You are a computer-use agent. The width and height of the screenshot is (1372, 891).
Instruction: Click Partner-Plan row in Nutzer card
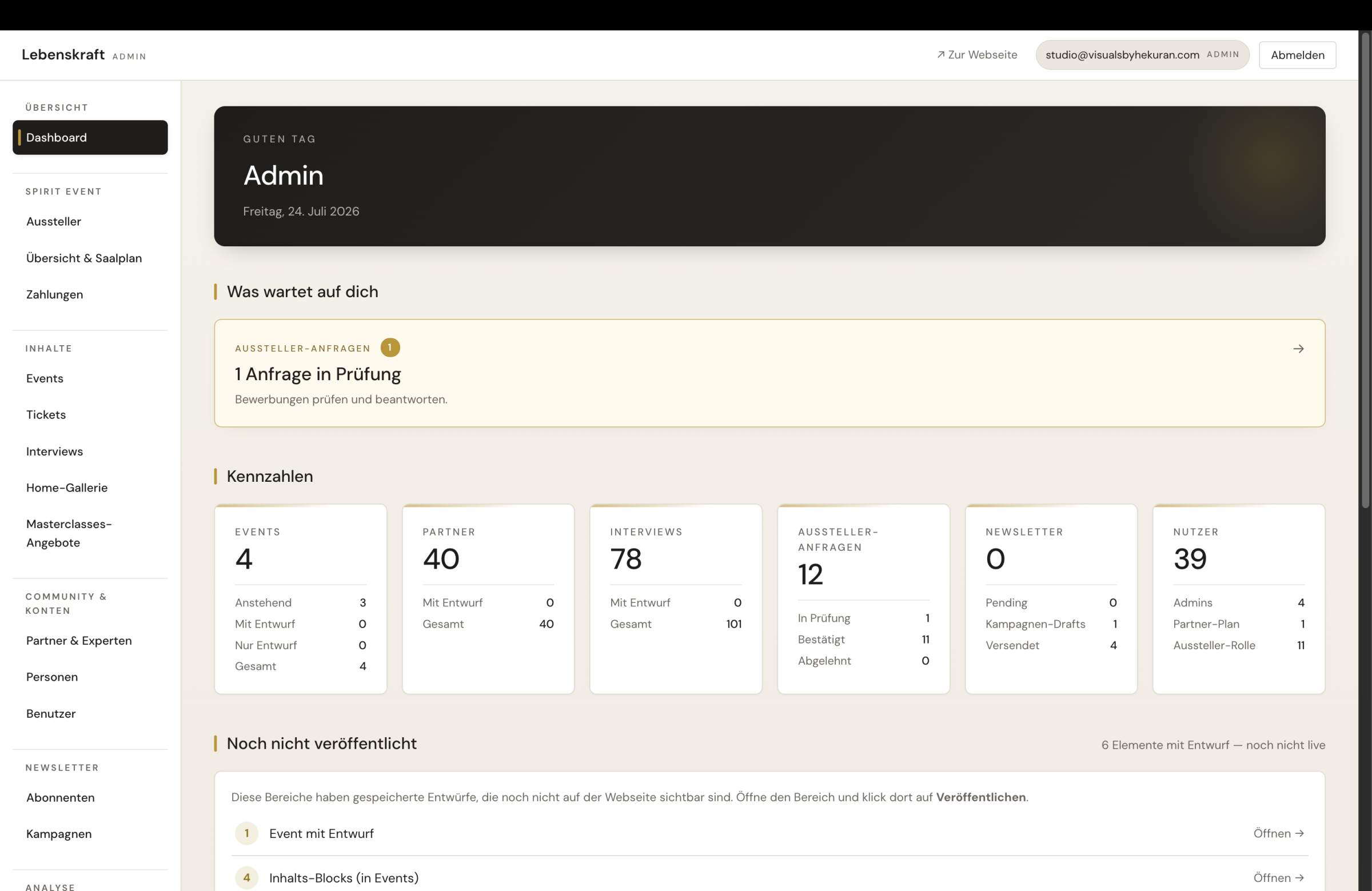pyautogui.click(x=1238, y=624)
